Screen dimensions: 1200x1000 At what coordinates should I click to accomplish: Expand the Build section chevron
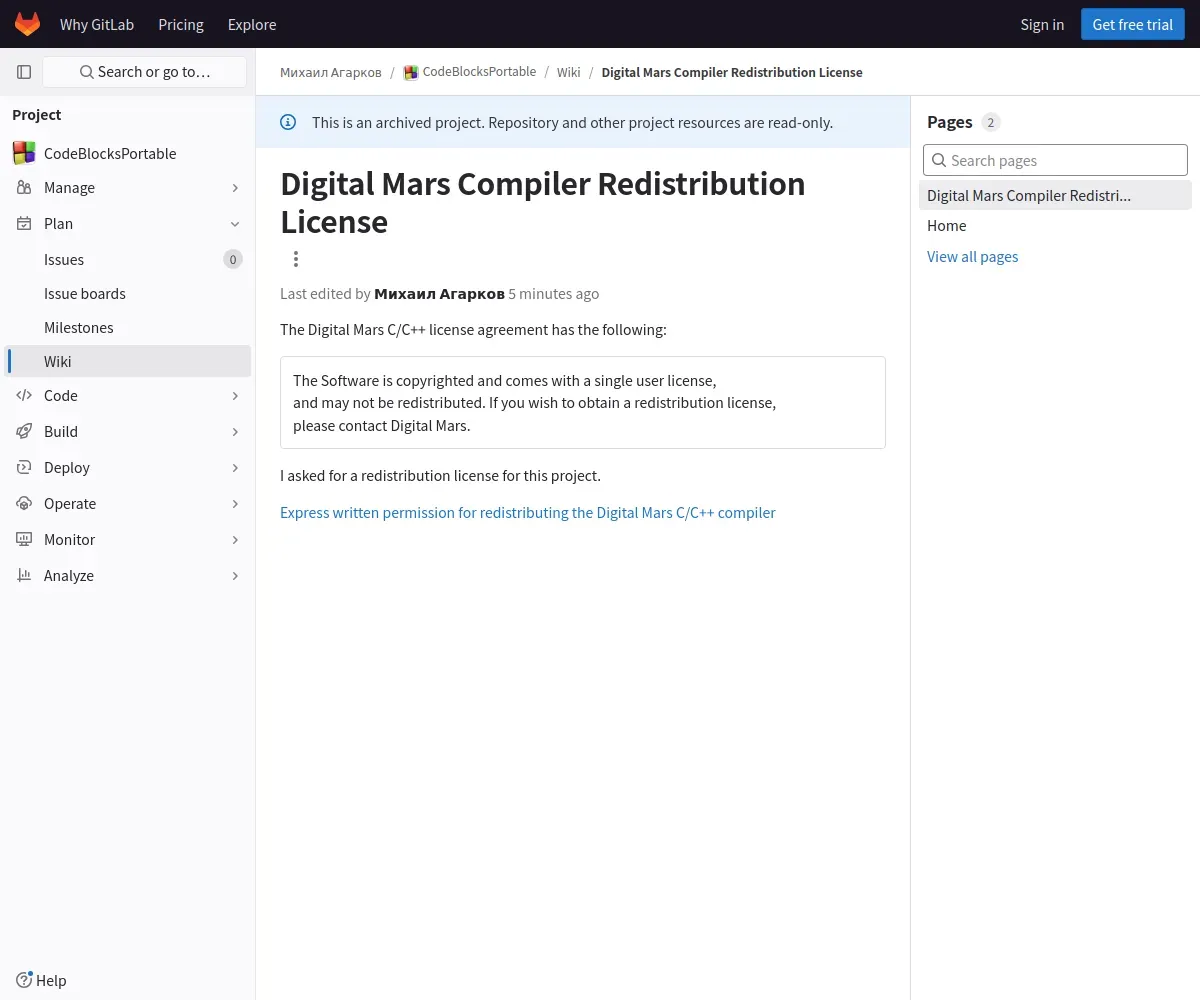[235, 432]
